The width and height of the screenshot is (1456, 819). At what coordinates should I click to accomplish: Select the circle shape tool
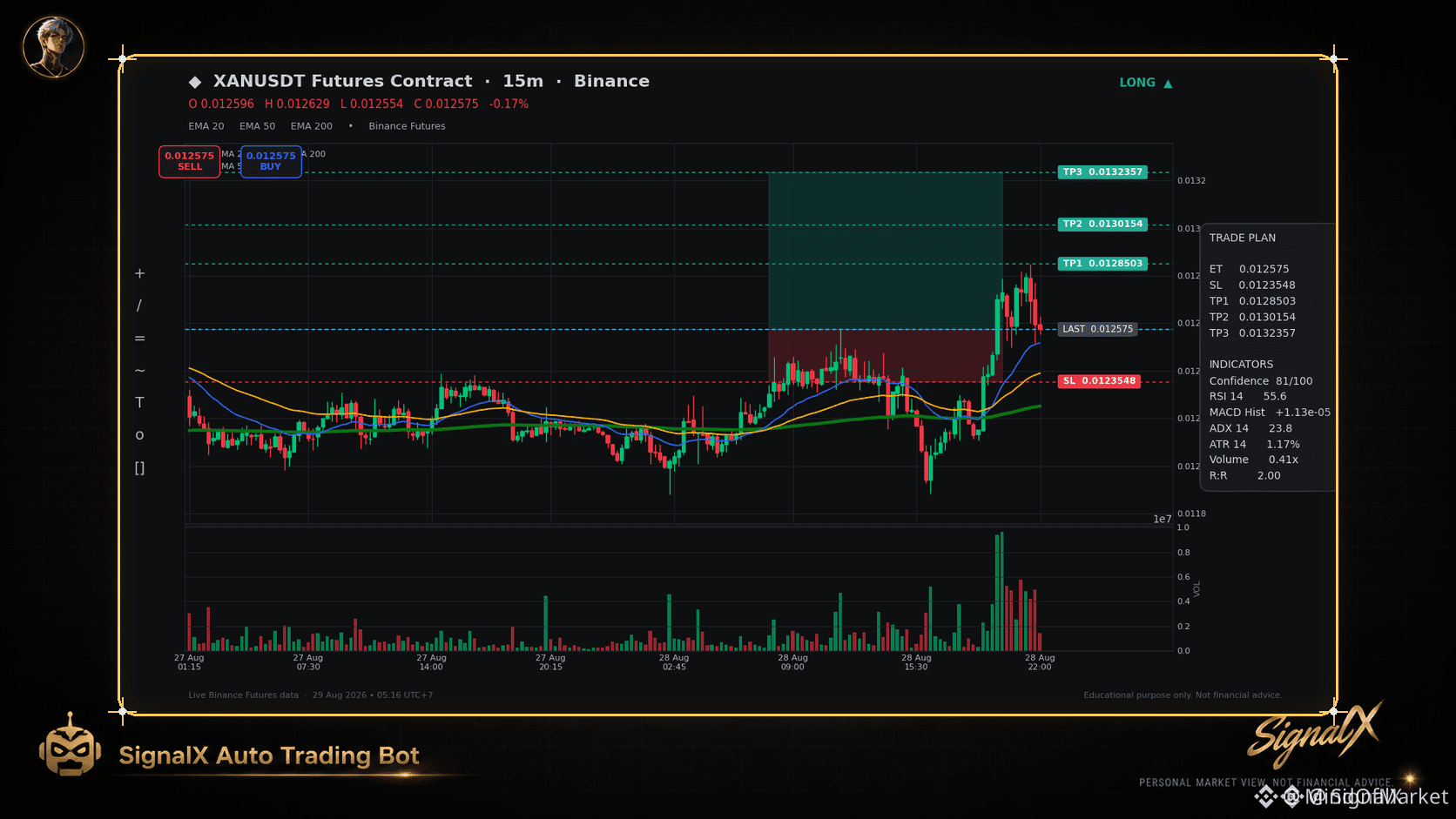(139, 435)
